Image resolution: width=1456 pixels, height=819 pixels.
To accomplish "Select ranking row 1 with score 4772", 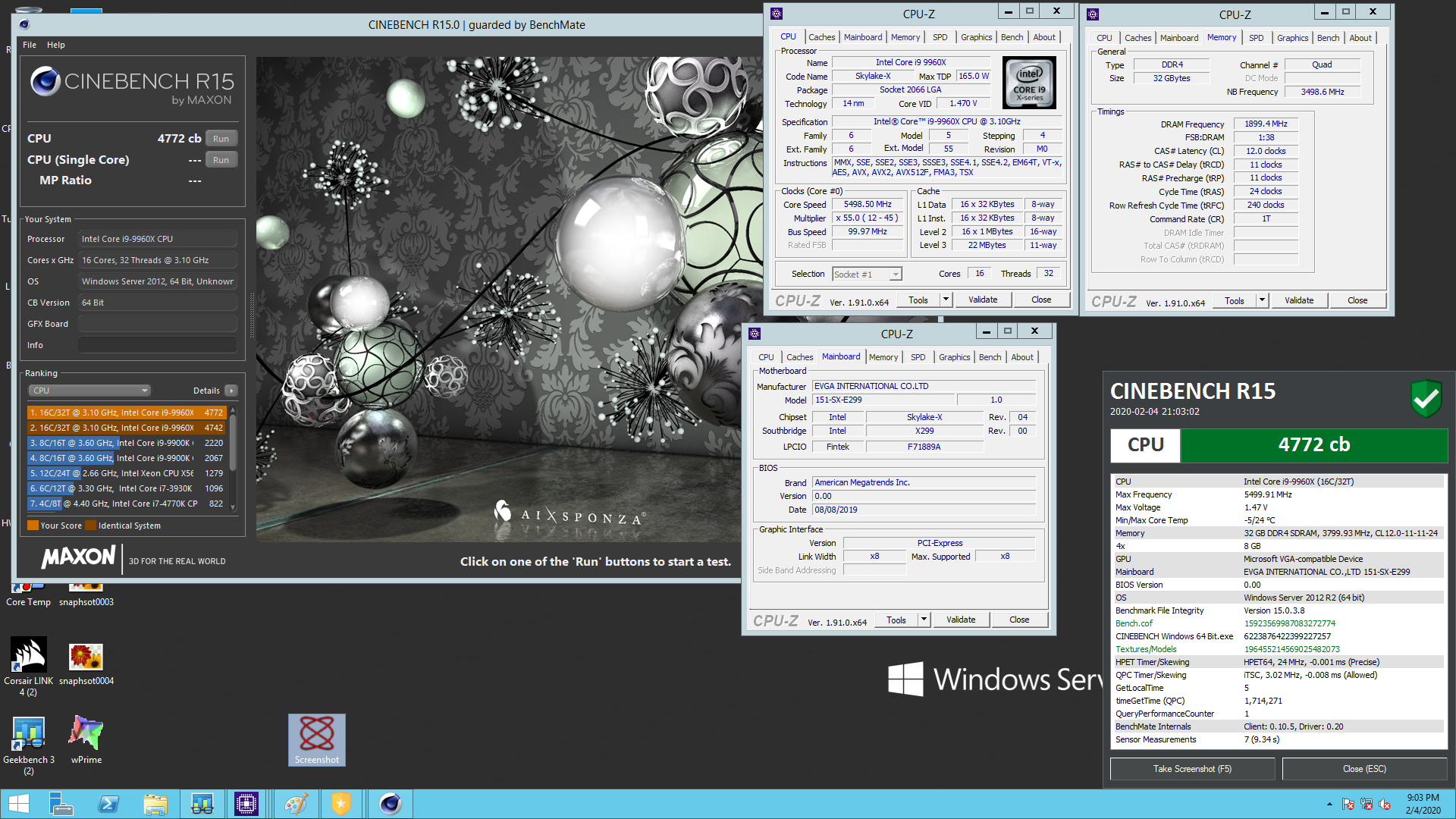I will [127, 413].
